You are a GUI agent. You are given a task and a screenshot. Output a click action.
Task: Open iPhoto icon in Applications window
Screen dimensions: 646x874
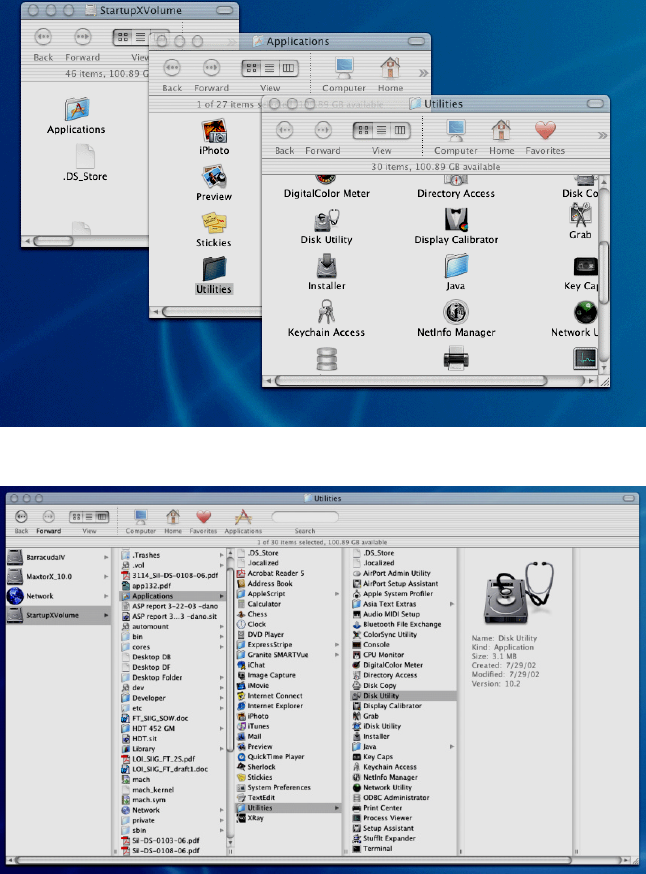(214, 131)
